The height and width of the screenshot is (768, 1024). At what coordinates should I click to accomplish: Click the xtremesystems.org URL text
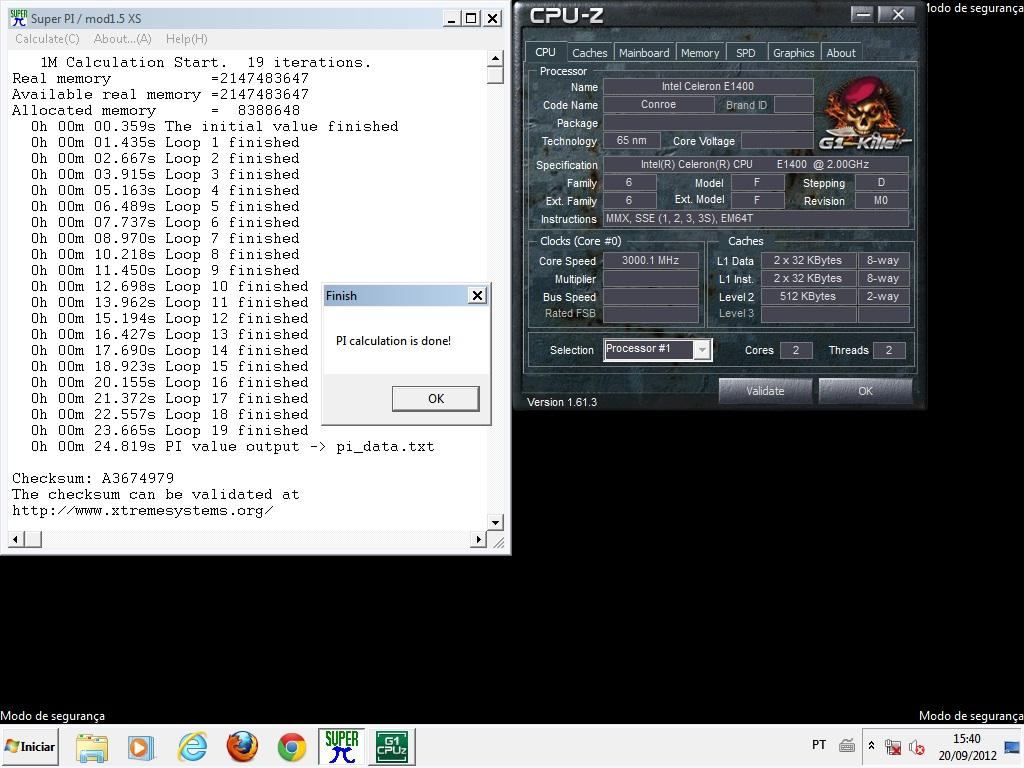point(142,511)
